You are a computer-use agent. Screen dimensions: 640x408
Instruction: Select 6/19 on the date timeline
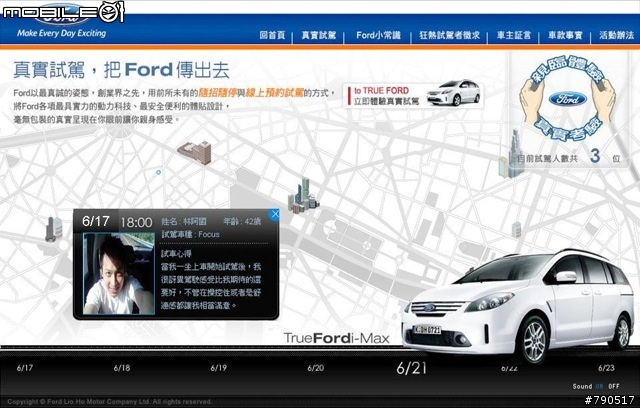[x=219, y=368]
